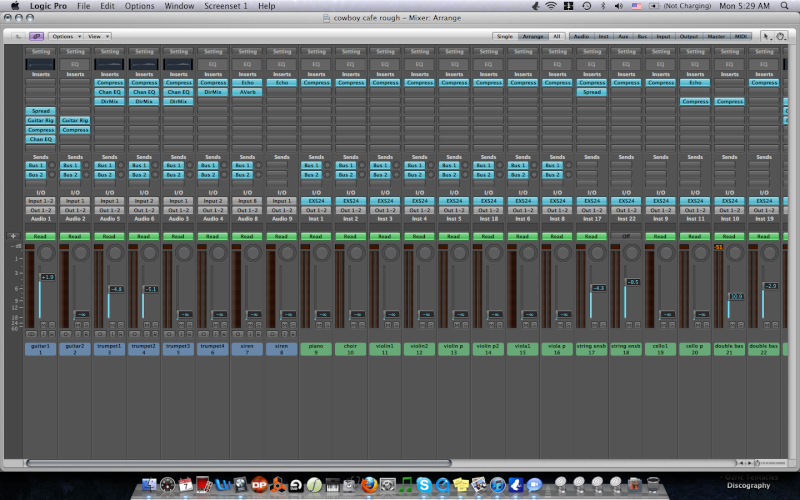
Task: Open the Off automation mode on string ensemble 18
Action: [626, 236]
